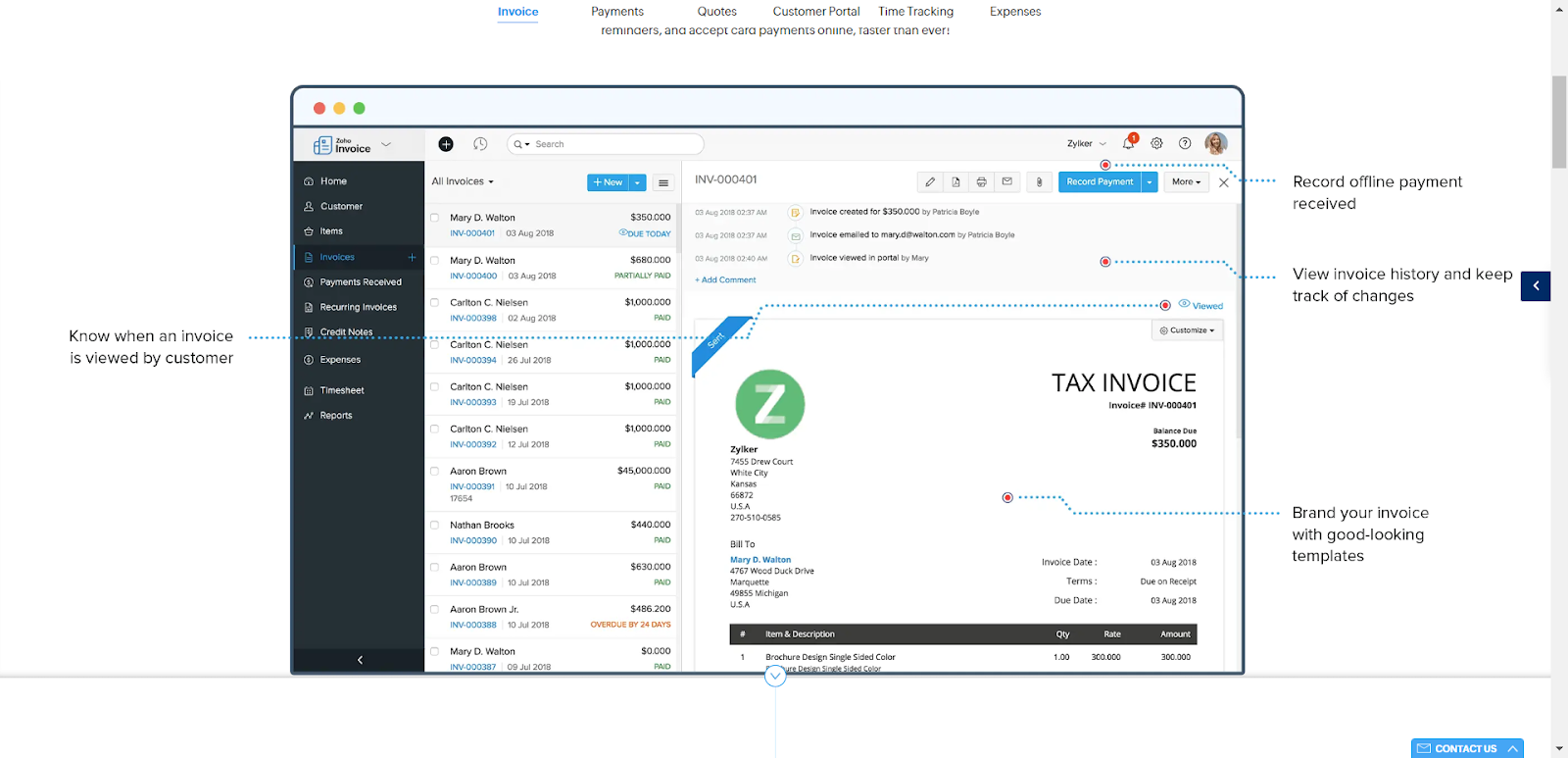Click the circular down-arrow below the screenshot
This screenshot has width=1568, height=758.
775,676
